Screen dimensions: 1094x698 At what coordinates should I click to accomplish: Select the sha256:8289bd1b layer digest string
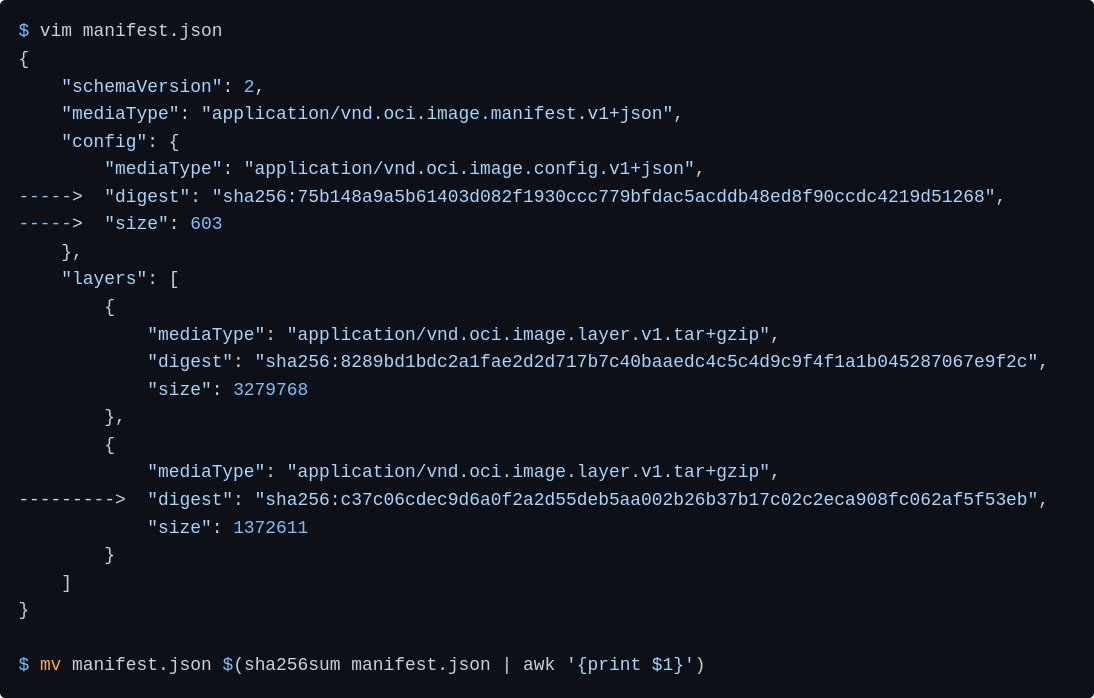(x=646, y=362)
